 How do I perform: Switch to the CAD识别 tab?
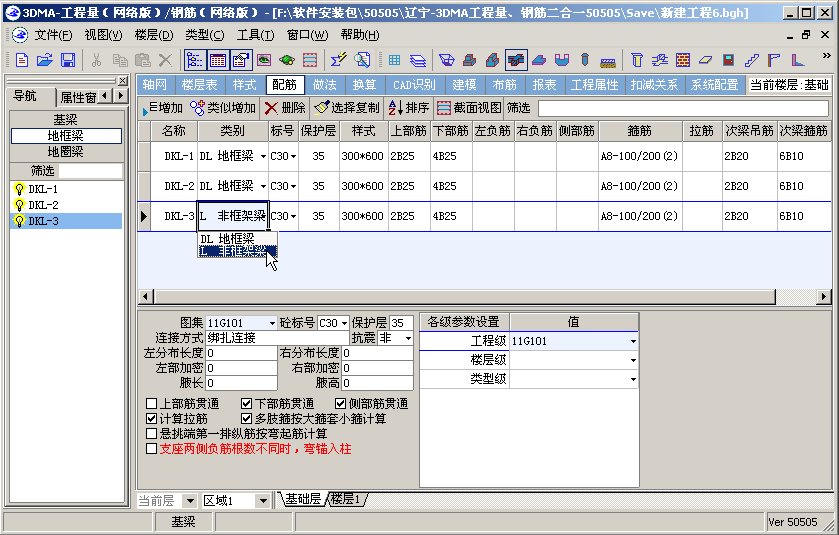point(414,85)
